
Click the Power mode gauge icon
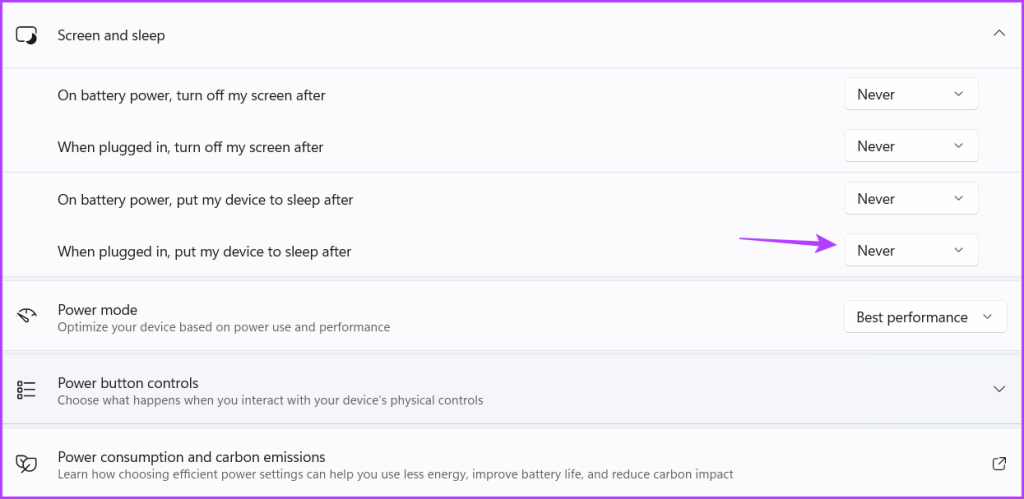[x=26, y=317]
